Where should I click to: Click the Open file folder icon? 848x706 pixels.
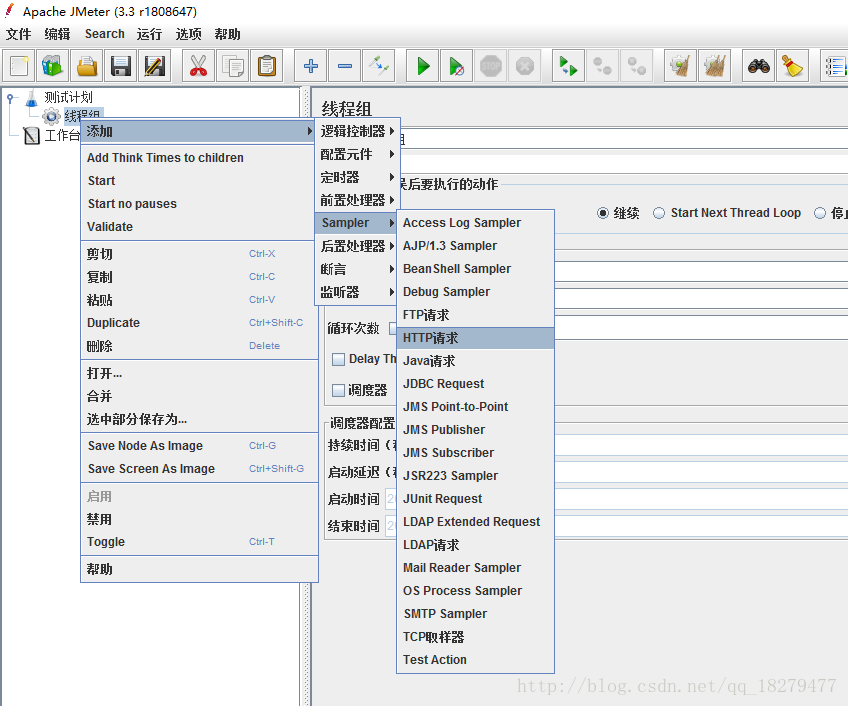click(x=87, y=66)
